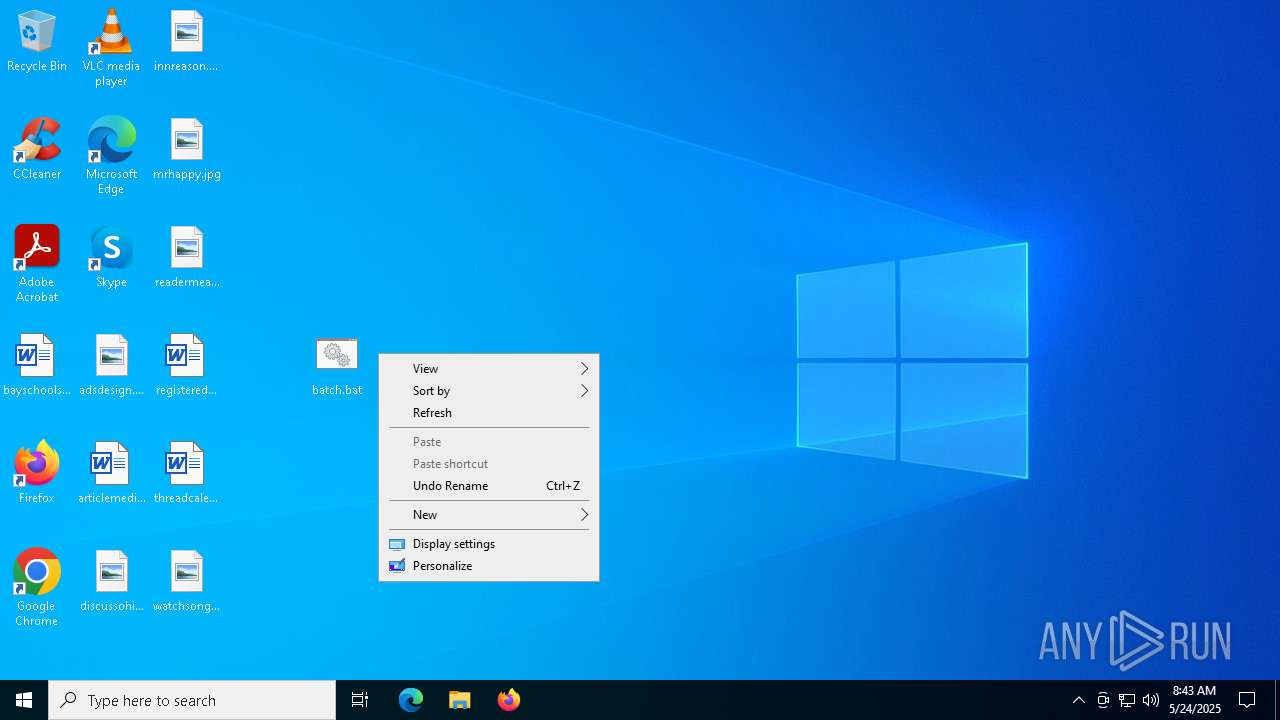Open Display settings from the context menu
The width and height of the screenshot is (1280, 720).
[489, 544]
